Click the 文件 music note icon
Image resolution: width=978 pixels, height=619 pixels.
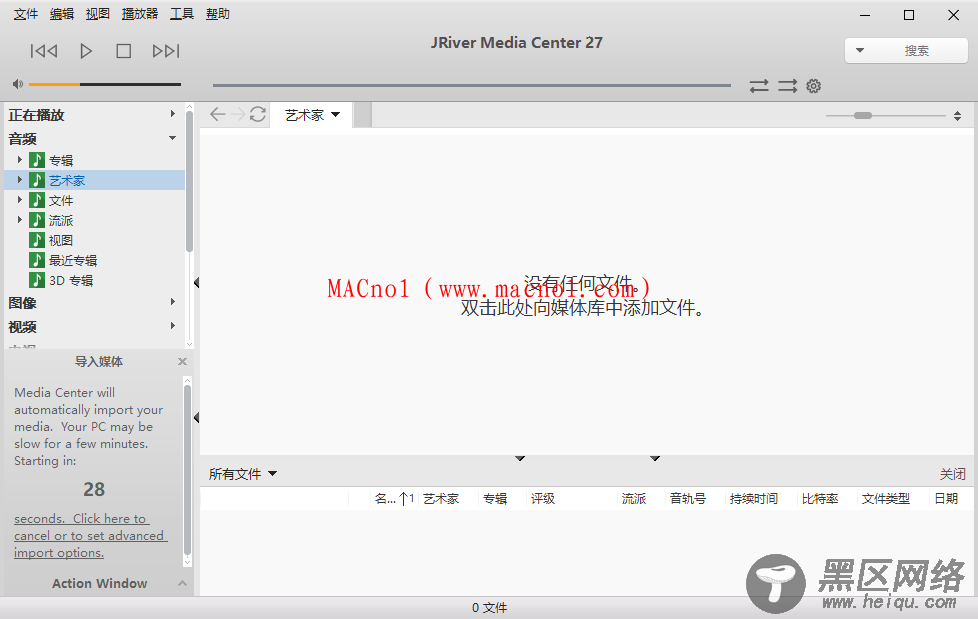pyautogui.click(x=37, y=200)
